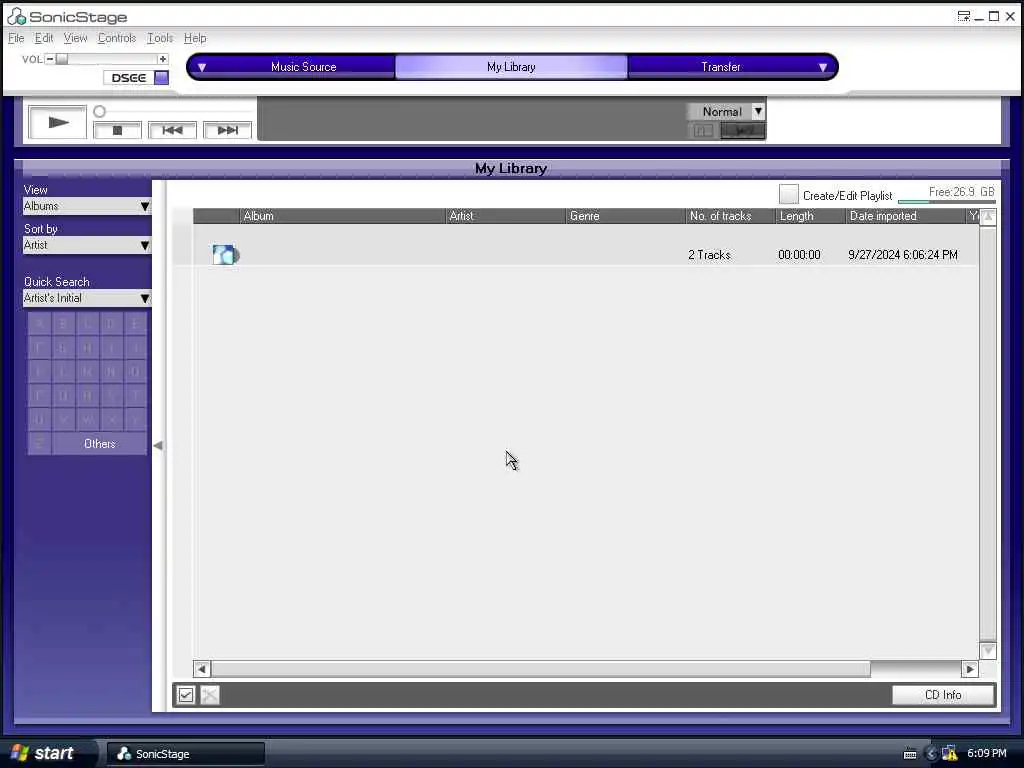The height and width of the screenshot is (768, 1024).
Task: Click the SonicStage logo icon in title bar
Action: pos(16,16)
